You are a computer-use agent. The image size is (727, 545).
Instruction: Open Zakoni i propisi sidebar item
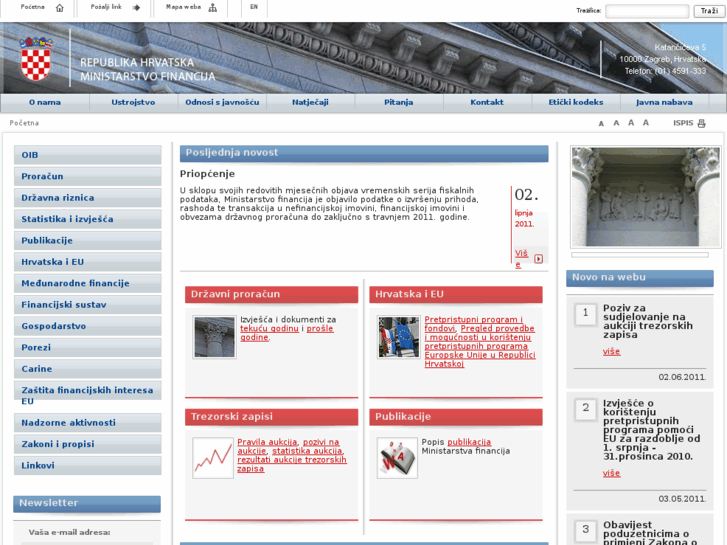point(88,444)
